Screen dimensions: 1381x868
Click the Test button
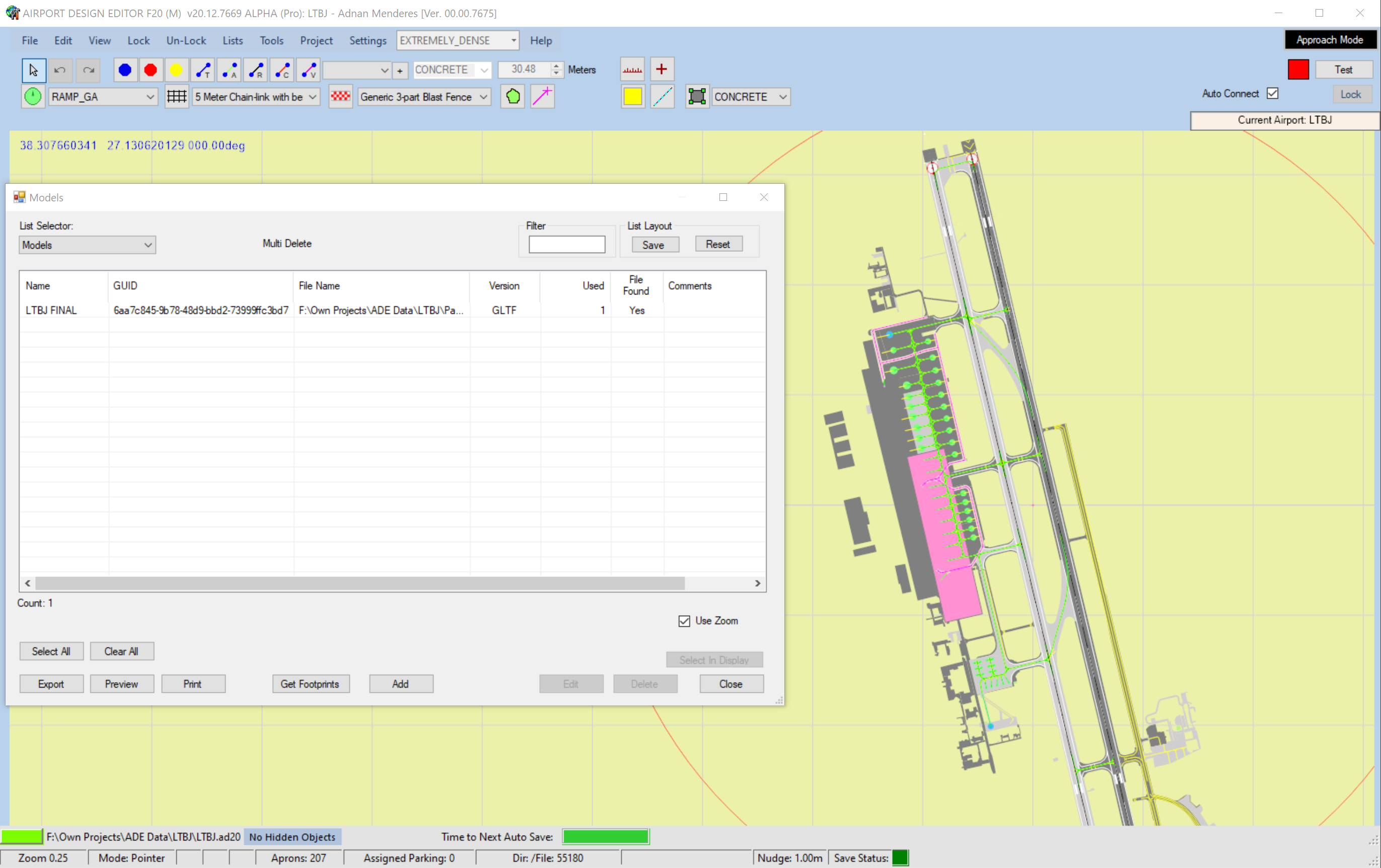[1343, 69]
